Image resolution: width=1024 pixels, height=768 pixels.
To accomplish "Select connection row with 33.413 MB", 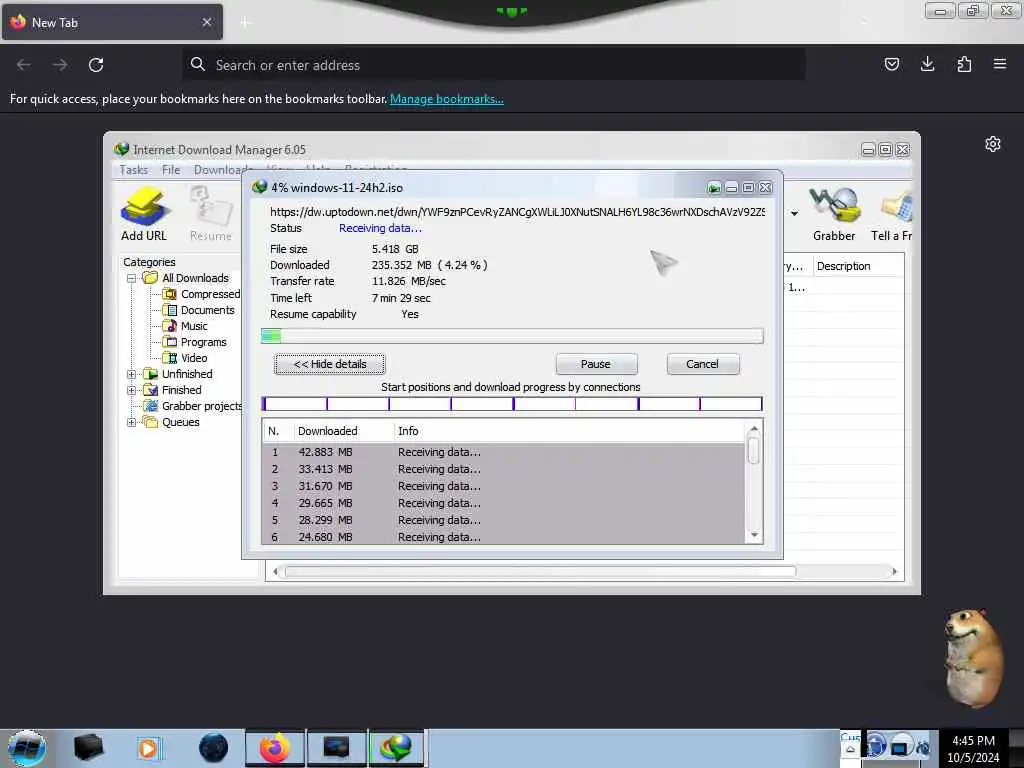I will pyautogui.click(x=503, y=469).
